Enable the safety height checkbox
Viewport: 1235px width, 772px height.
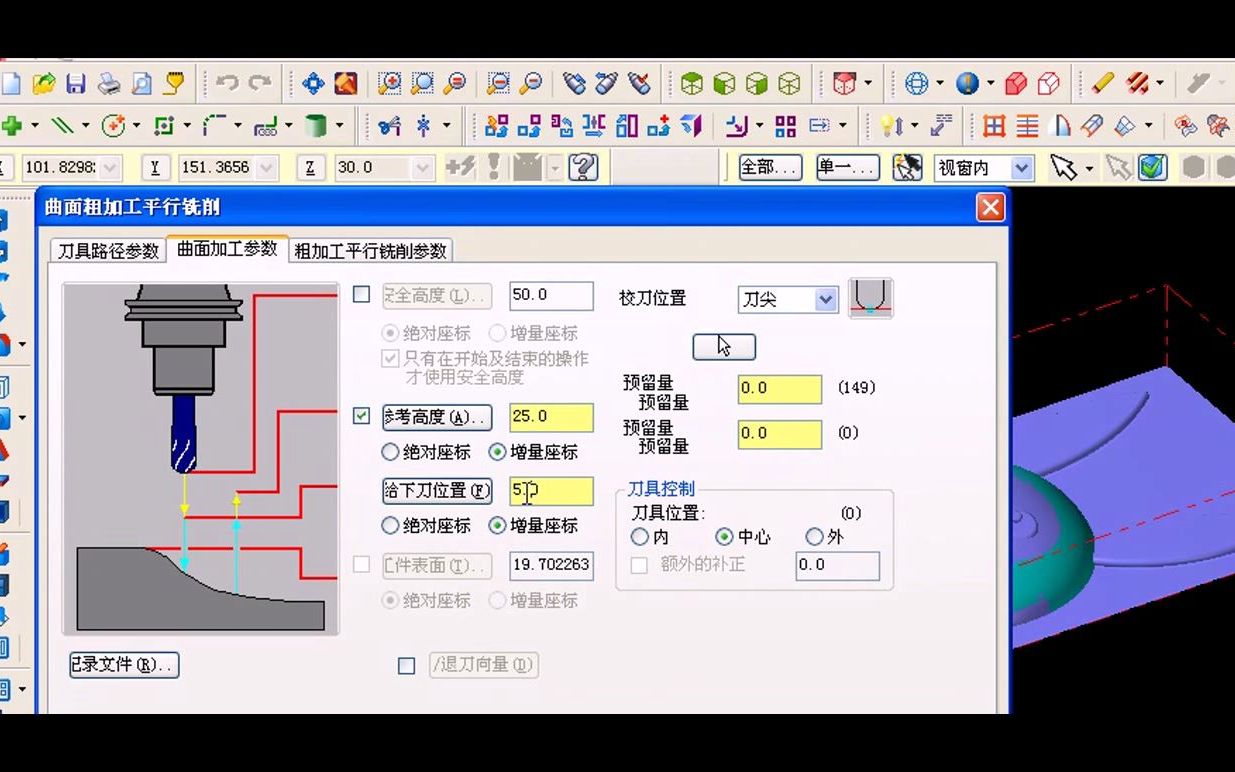362,295
